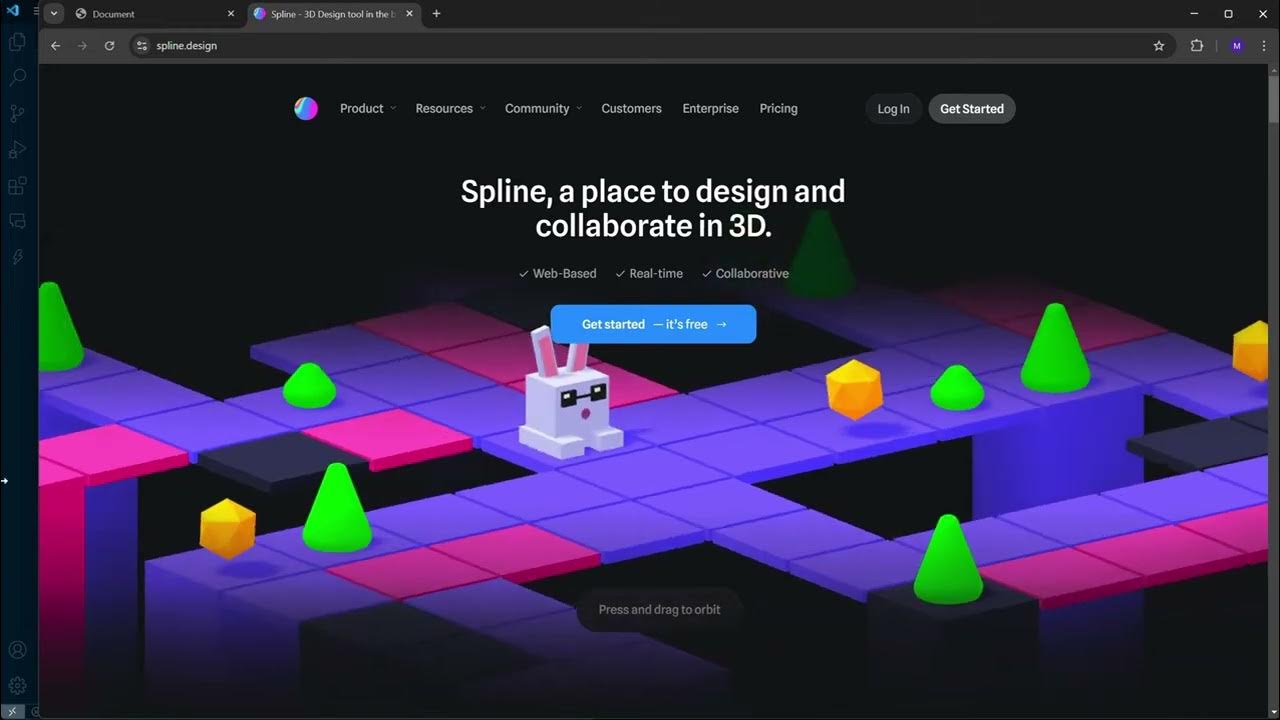The height and width of the screenshot is (720, 1280).
Task: Select the Spline 3D Design tool tab
Action: (x=334, y=14)
